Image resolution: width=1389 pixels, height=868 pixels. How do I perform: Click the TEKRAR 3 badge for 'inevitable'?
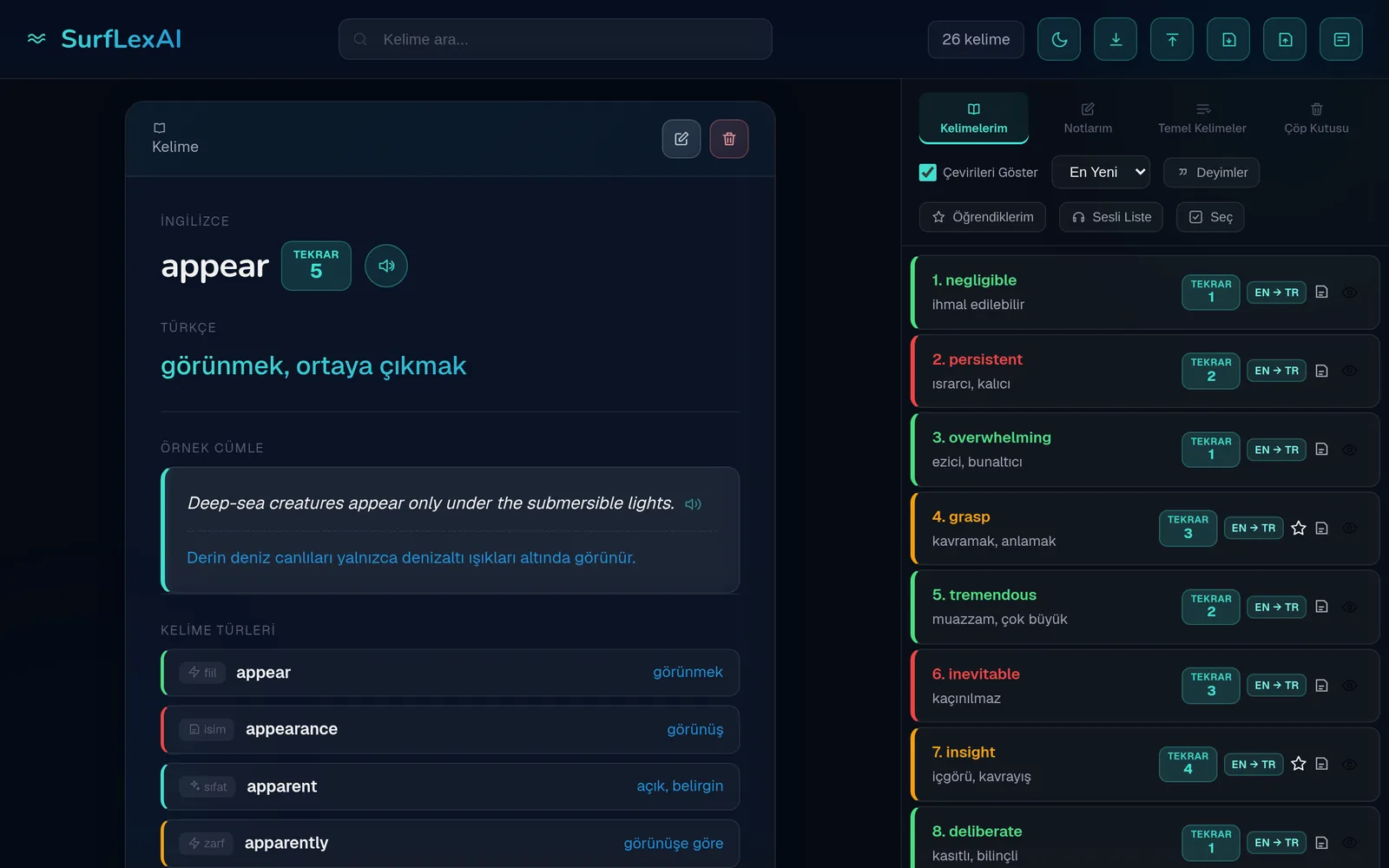pyautogui.click(x=1211, y=685)
